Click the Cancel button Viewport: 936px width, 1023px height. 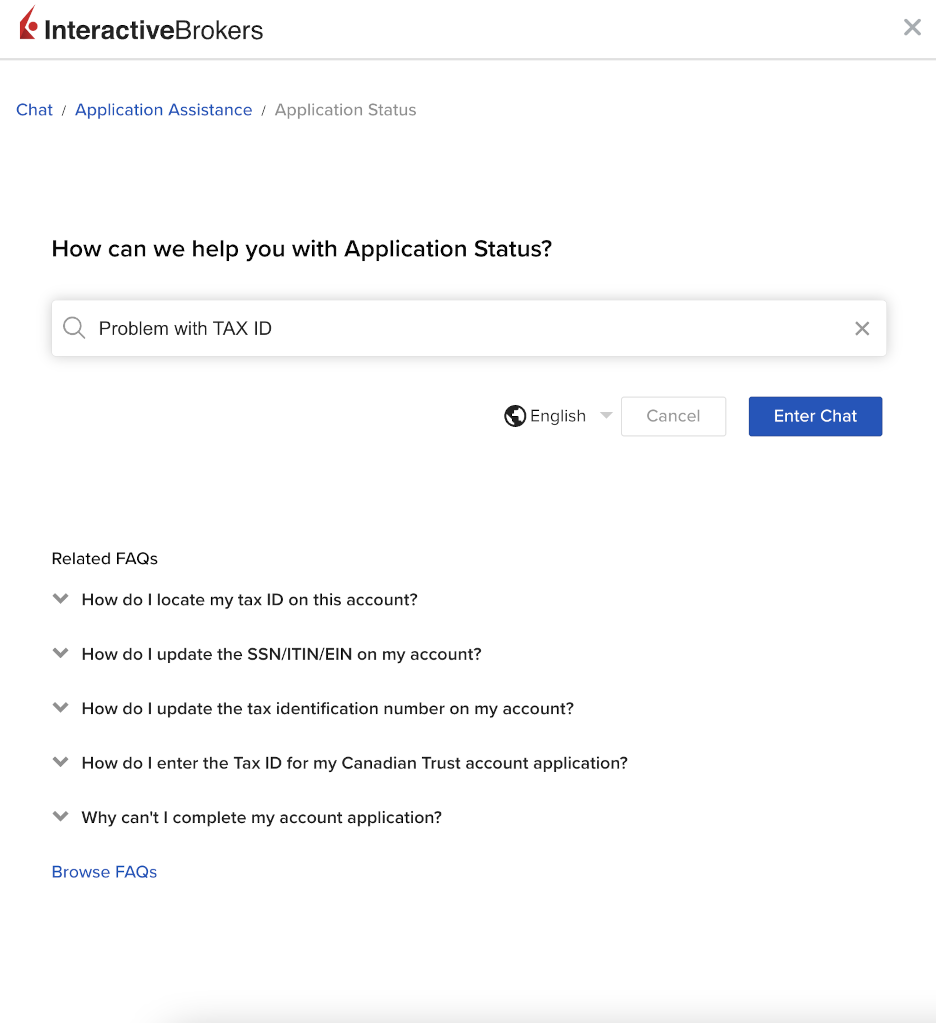tap(673, 416)
